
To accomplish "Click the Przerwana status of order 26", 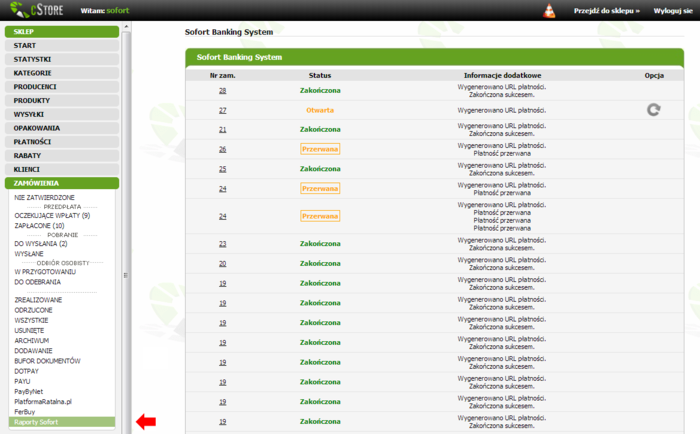I will coord(320,149).
